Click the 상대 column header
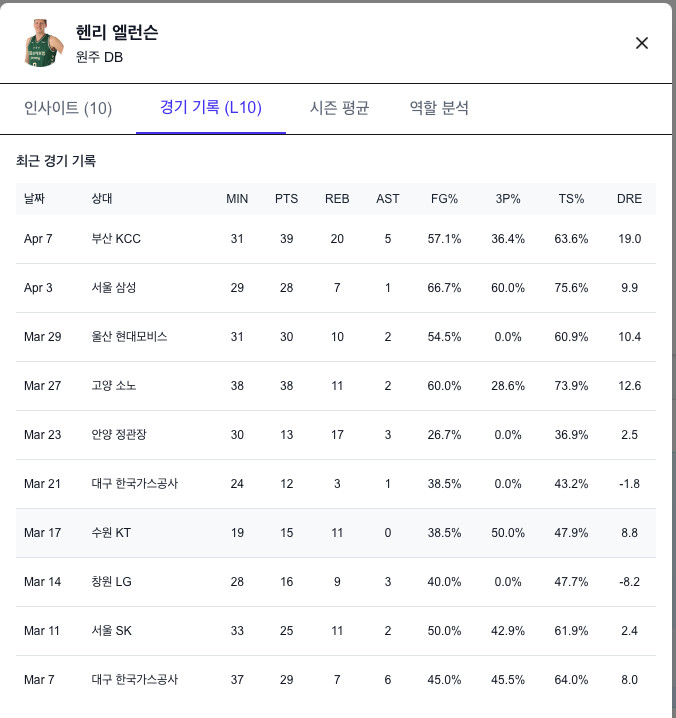The width and height of the screenshot is (676, 718). coord(102,198)
